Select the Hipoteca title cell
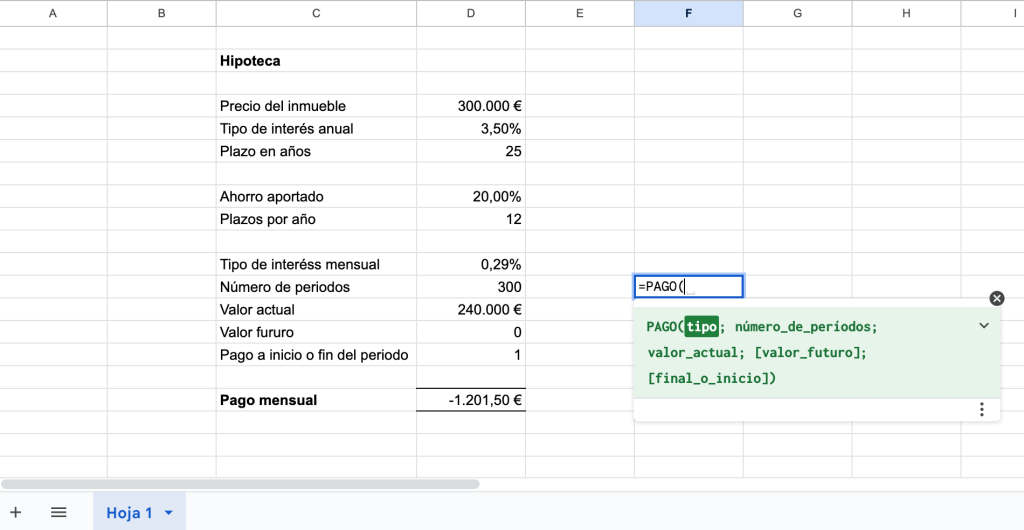 pyautogui.click(x=316, y=61)
